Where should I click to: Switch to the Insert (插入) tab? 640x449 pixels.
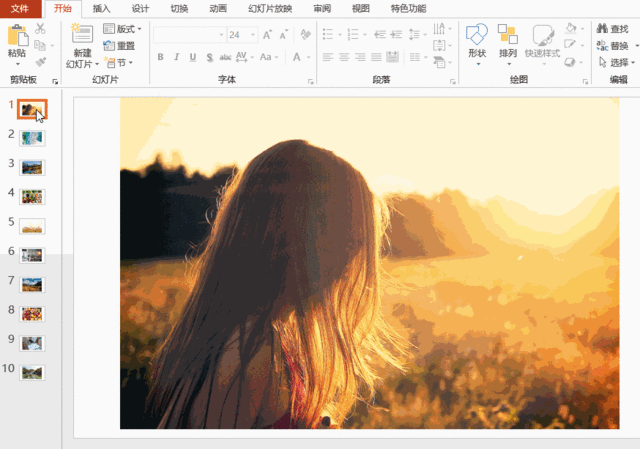click(x=102, y=8)
